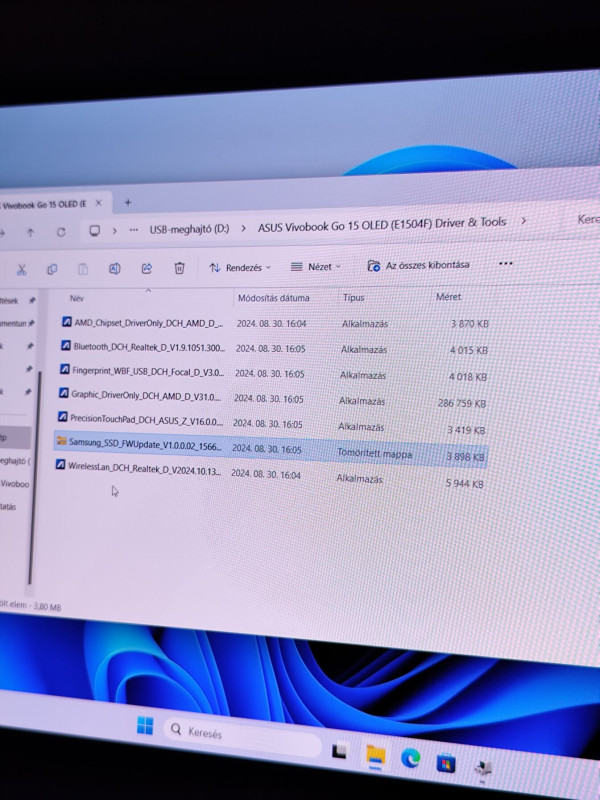Click the Refresh button
The image size is (600, 800).
pyautogui.click(x=61, y=232)
